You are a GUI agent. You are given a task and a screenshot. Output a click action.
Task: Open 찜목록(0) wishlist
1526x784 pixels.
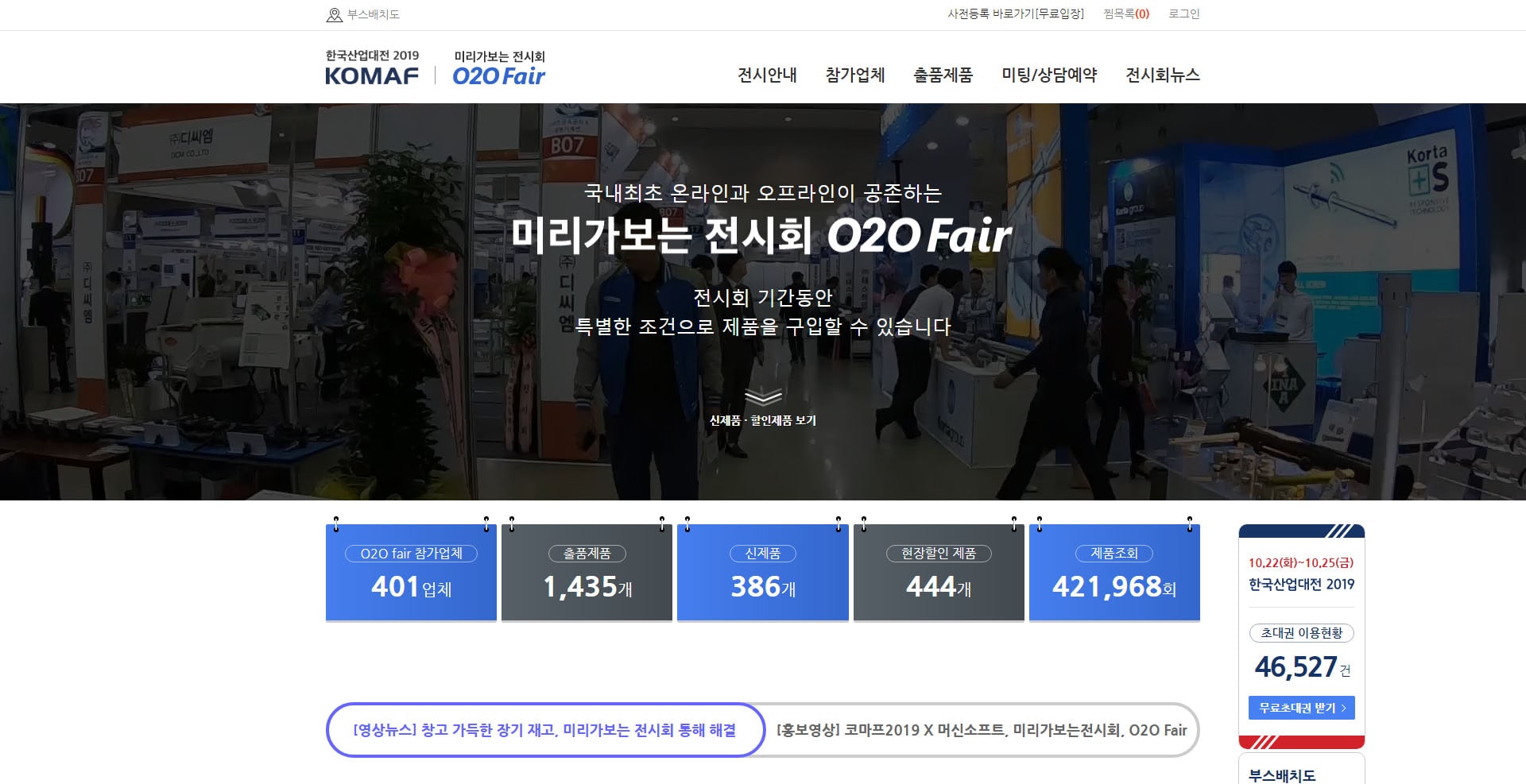(x=1126, y=14)
